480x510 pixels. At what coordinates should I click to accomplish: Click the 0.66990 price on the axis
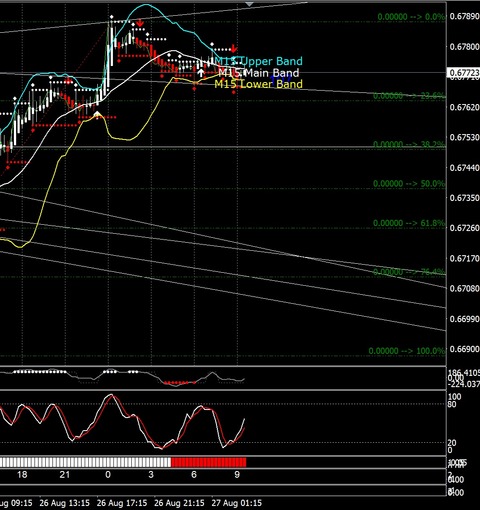(465, 319)
